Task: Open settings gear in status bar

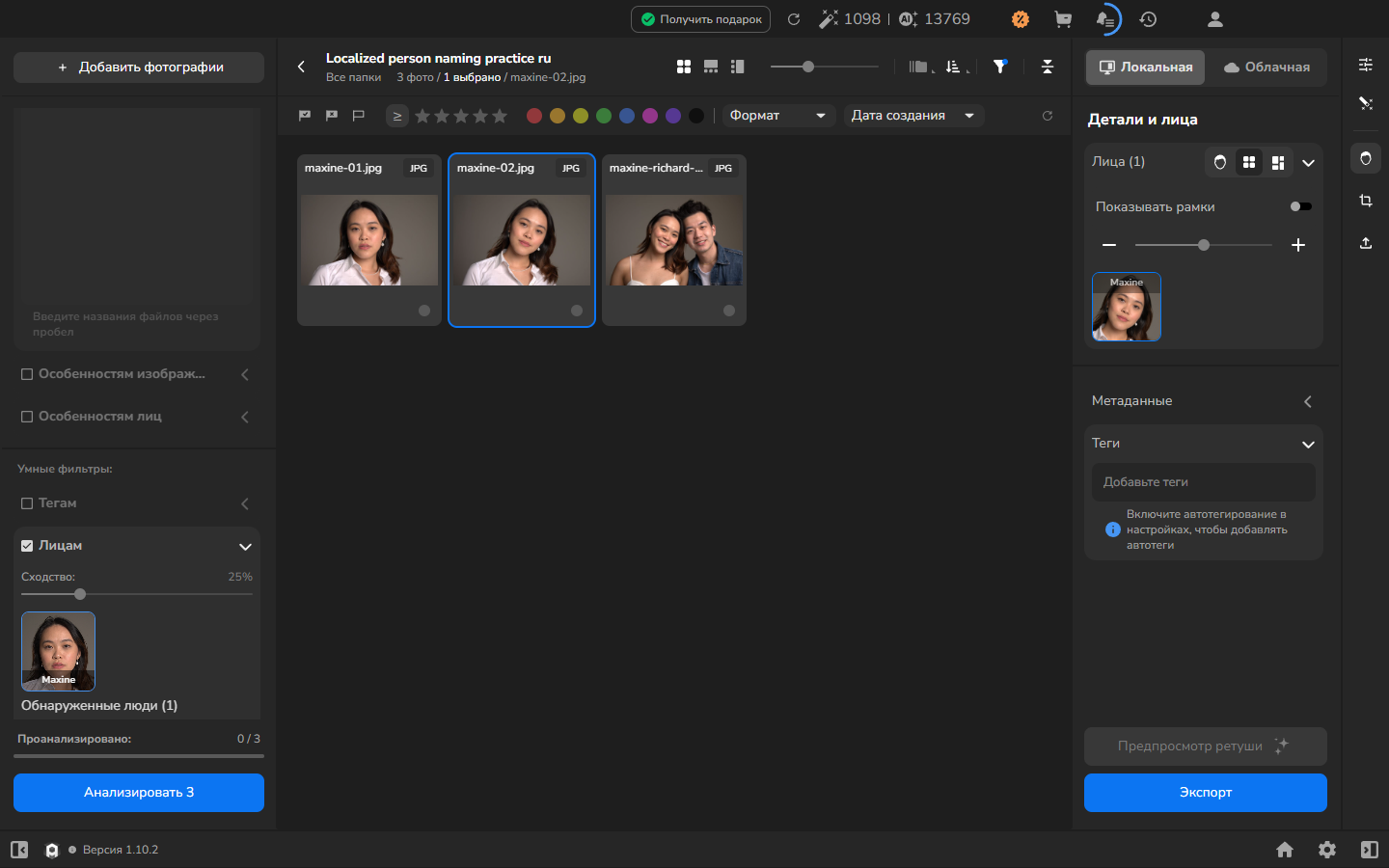Action: pyautogui.click(x=1327, y=850)
